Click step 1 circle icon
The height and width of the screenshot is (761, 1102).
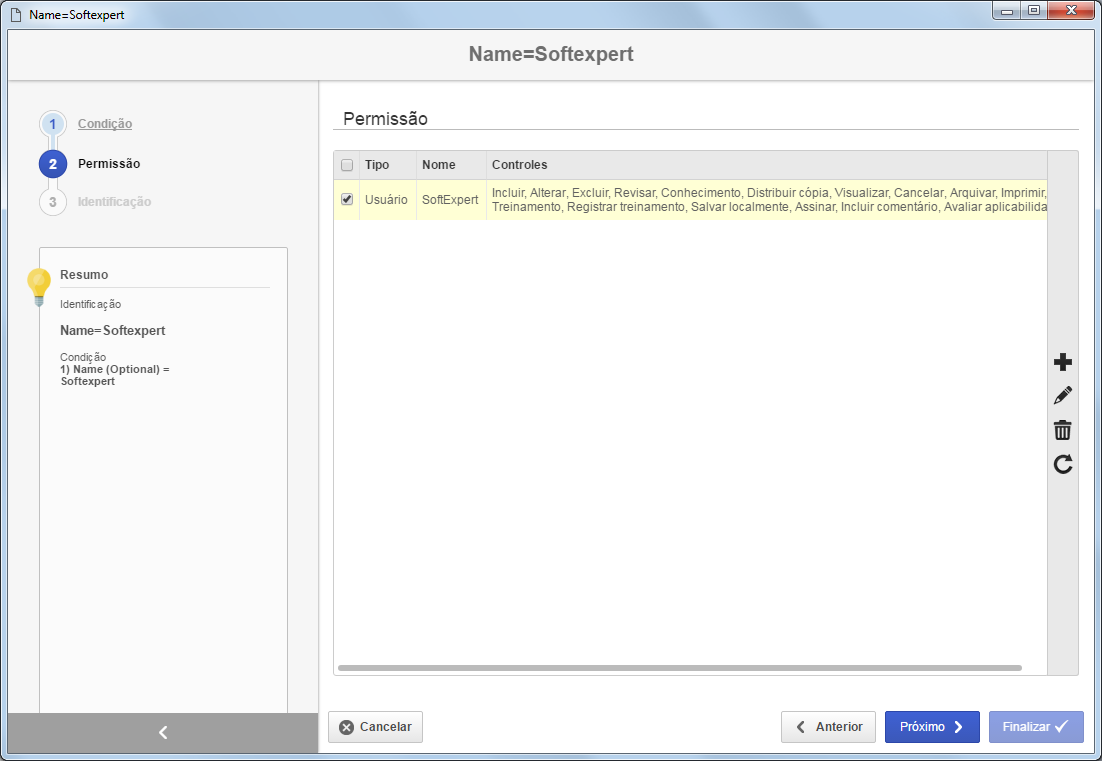(x=53, y=124)
